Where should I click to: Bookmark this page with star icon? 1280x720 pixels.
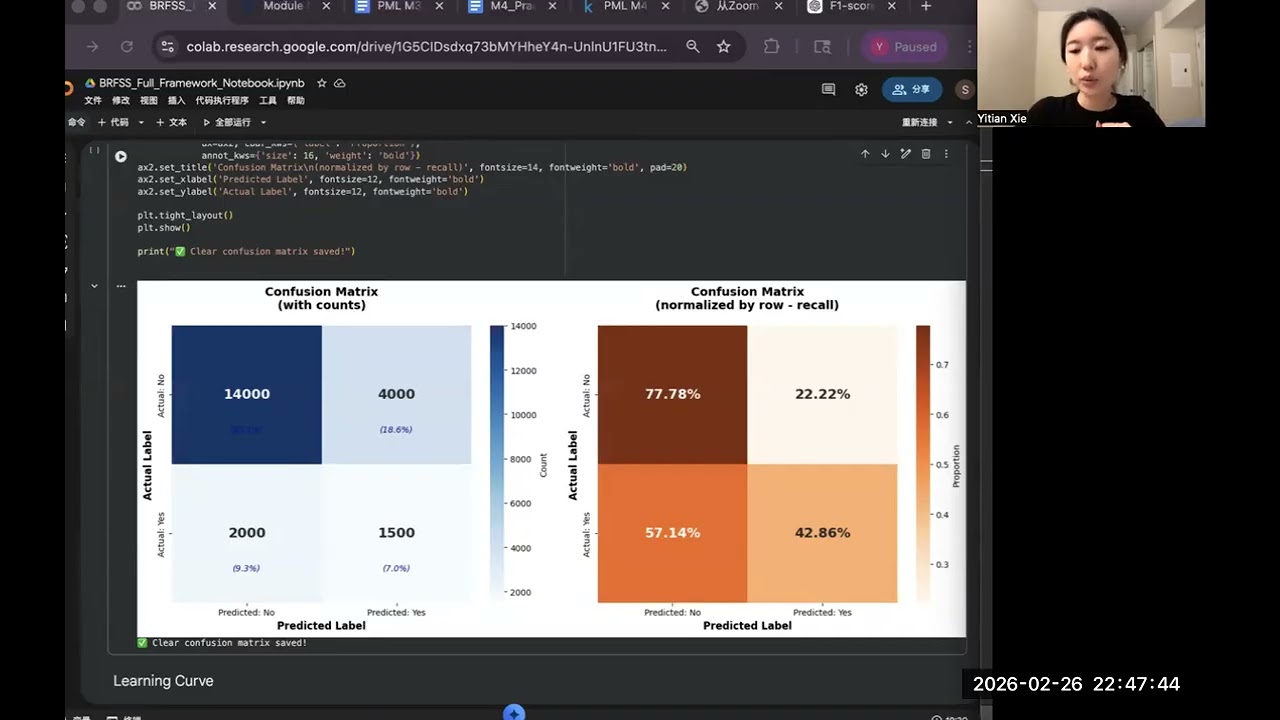pos(724,46)
